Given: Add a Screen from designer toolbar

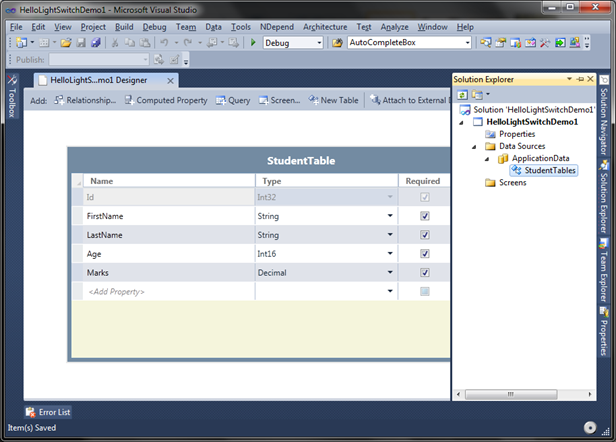Looking at the screenshot, I should click(x=279, y=100).
